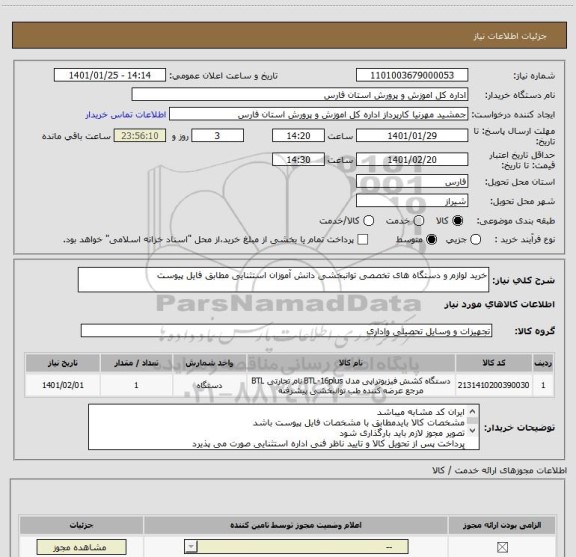The image size is (576, 557).
Task: Click the remaining days field showing 3
Action: tap(217, 136)
